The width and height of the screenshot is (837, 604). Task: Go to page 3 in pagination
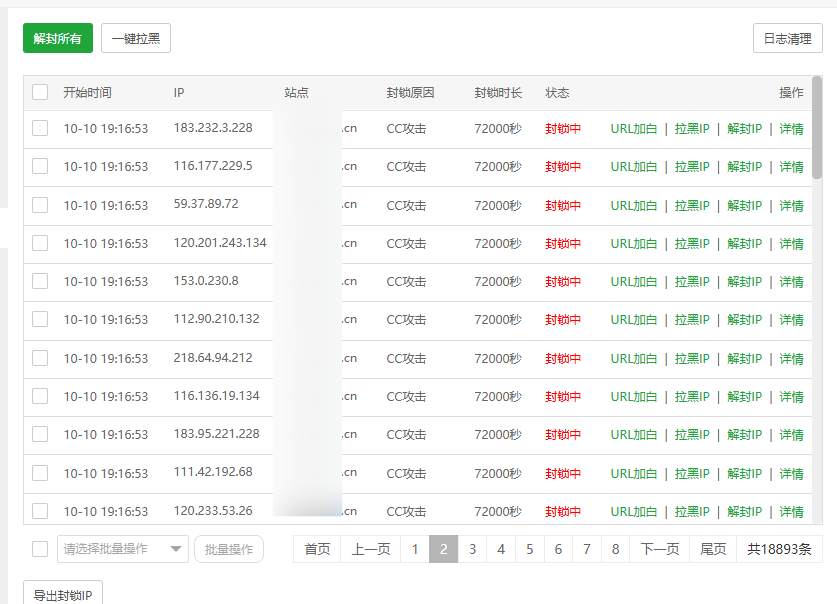tap(472, 549)
